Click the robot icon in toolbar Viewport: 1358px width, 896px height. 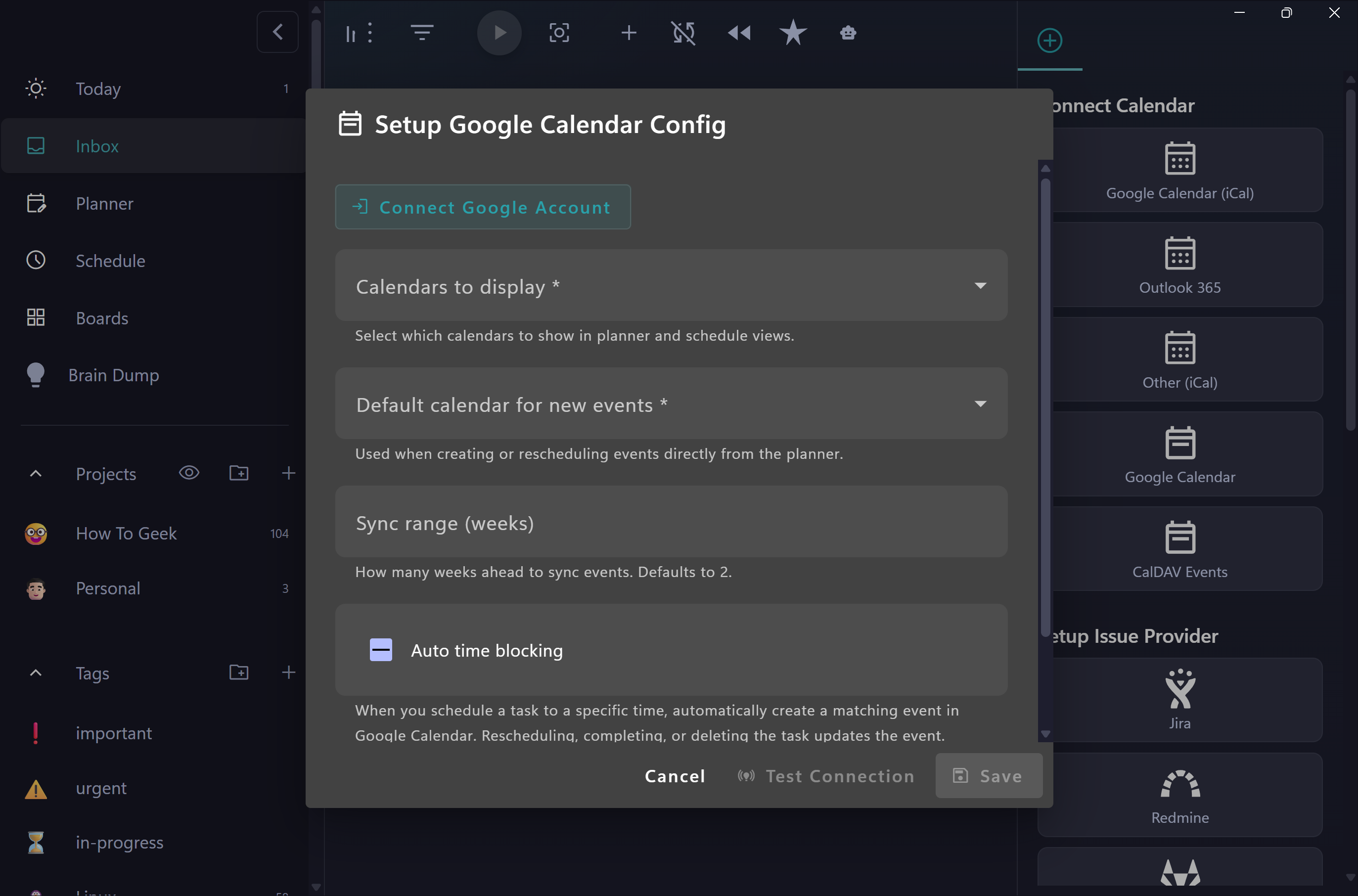[x=848, y=33]
